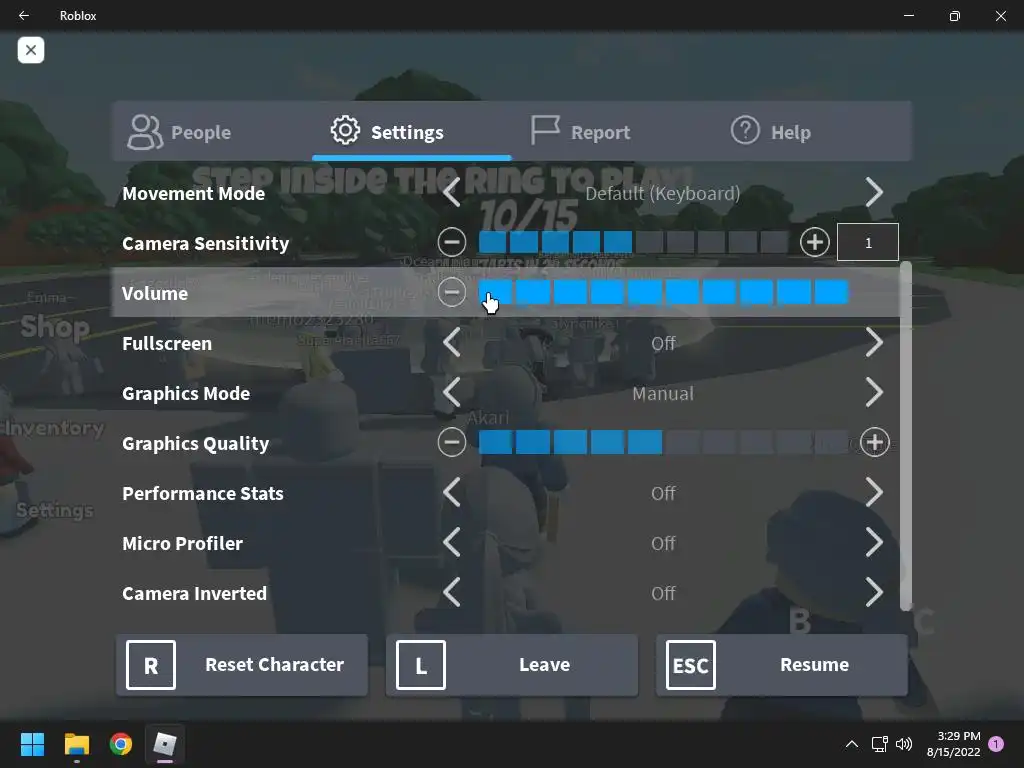Open the Windows Start menu

click(x=32, y=744)
